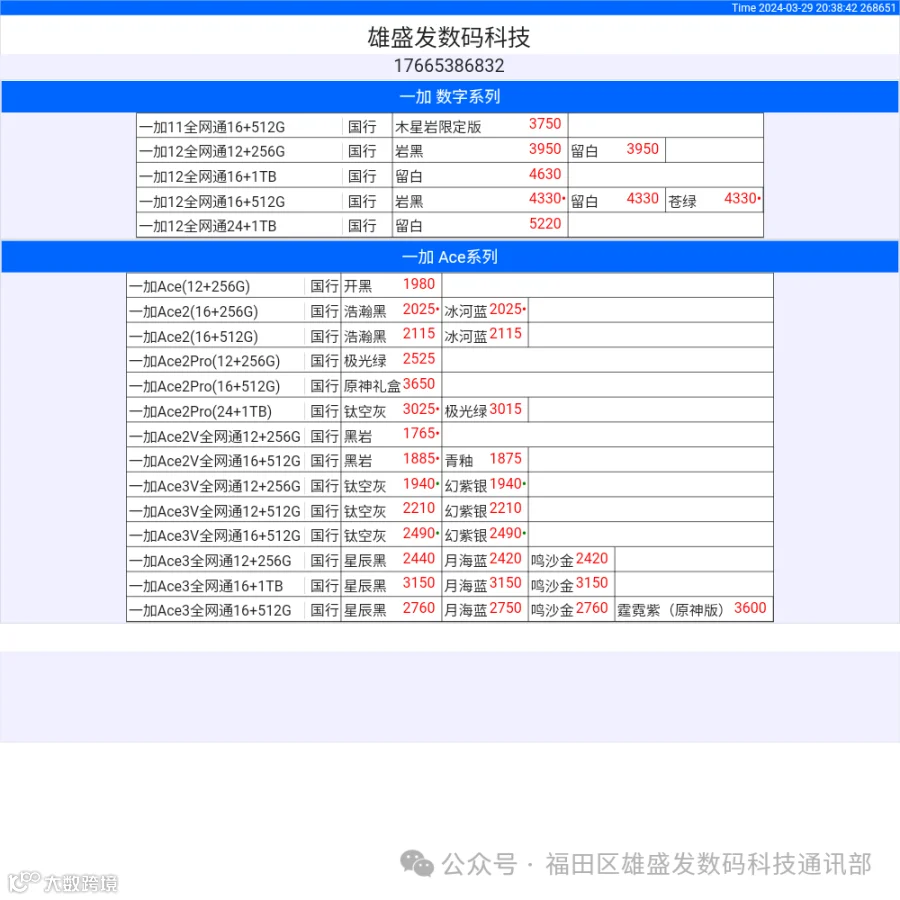Select row 一加Ace3全网通12+256G

pyautogui.click(x=450, y=560)
